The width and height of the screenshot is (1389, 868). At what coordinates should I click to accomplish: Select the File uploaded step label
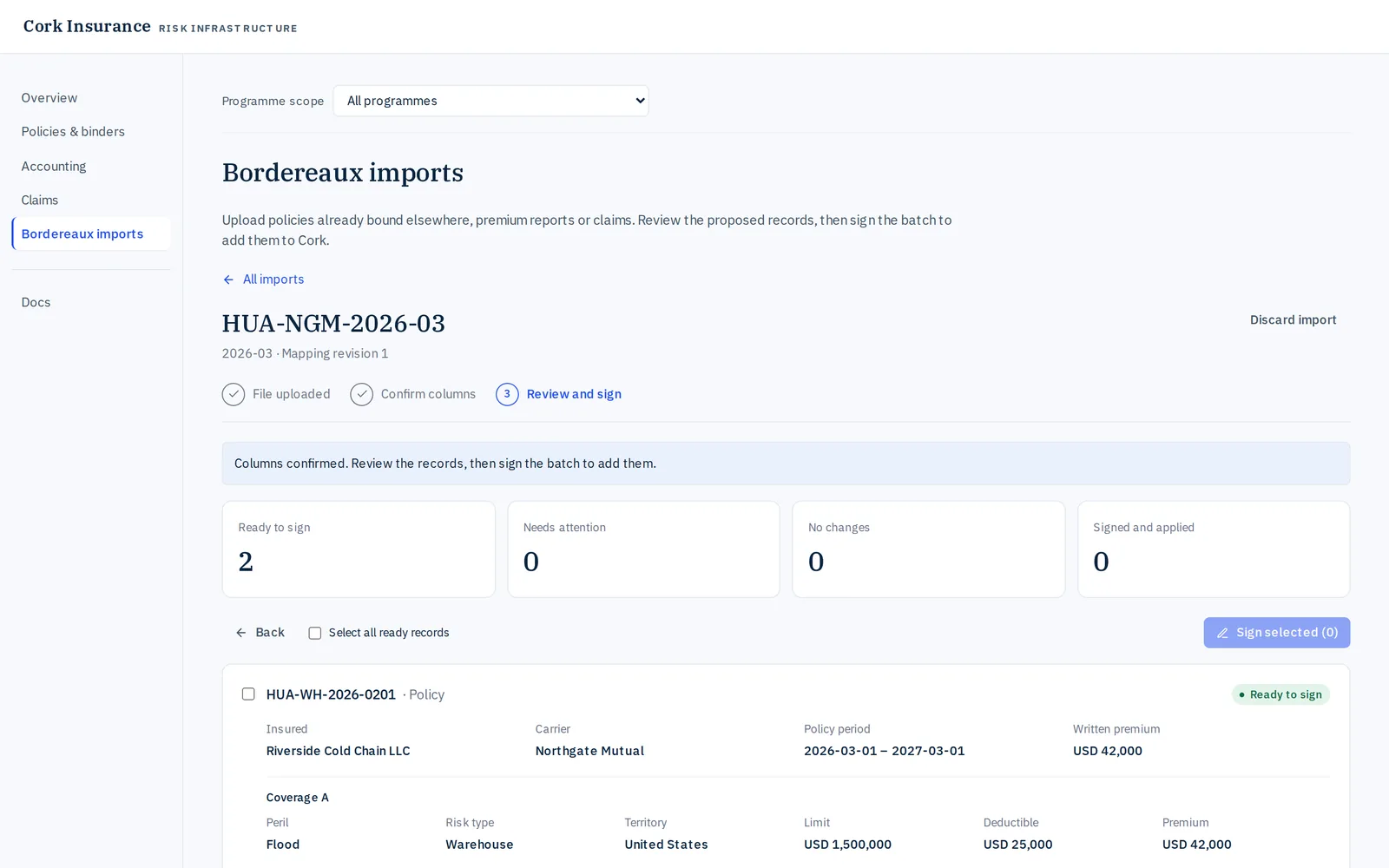coord(291,394)
